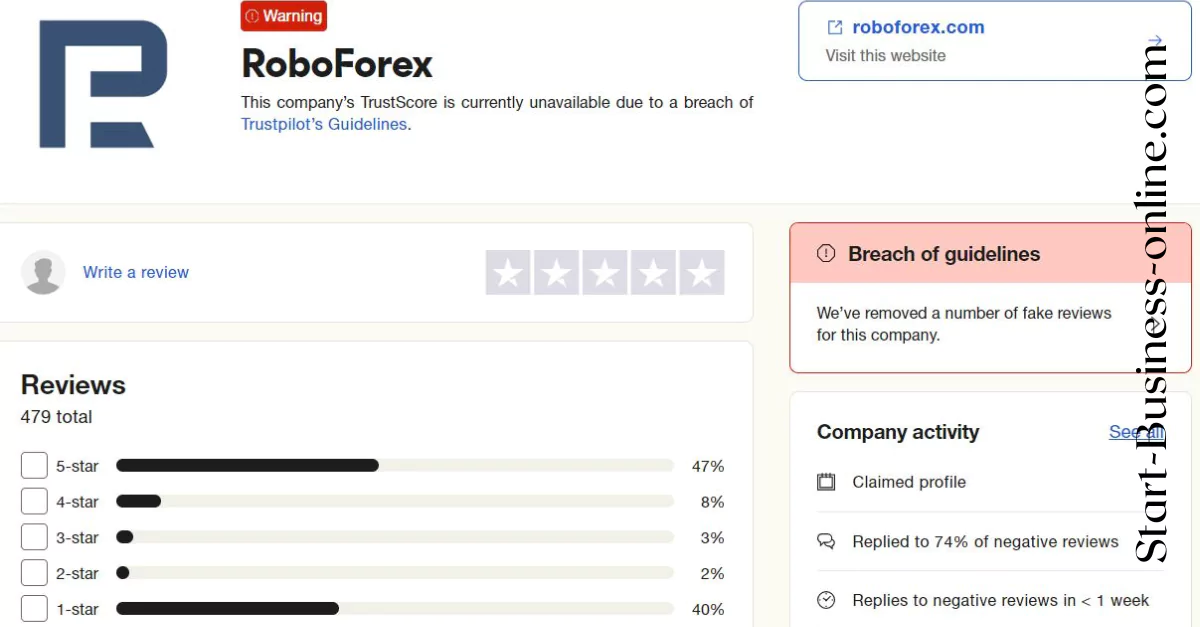Click Write a review
This screenshot has height=627, width=1200.
click(136, 271)
